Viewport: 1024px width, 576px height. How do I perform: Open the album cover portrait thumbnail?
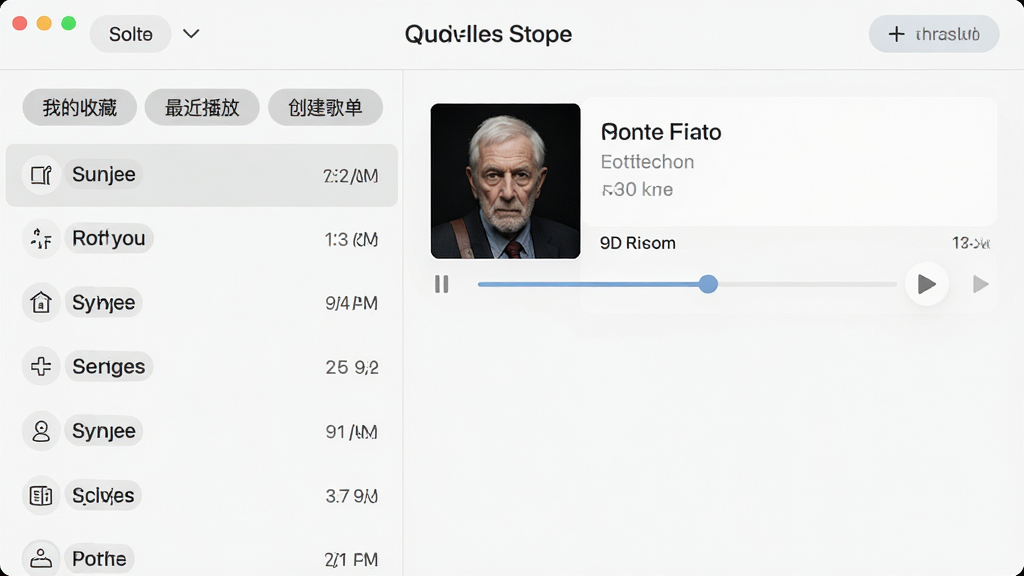pyautogui.click(x=505, y=181)
